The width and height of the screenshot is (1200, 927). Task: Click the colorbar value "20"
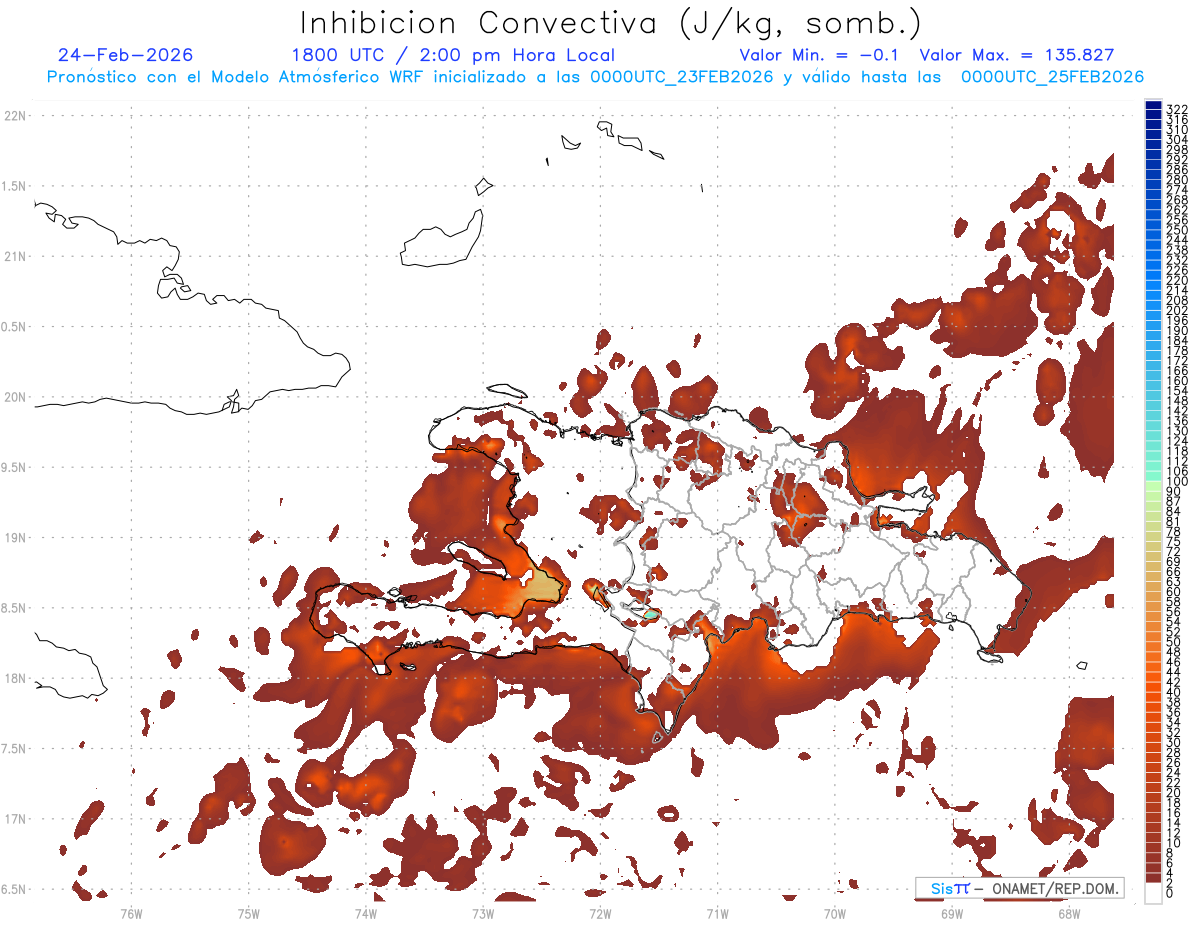click(x=1174, y=793)
